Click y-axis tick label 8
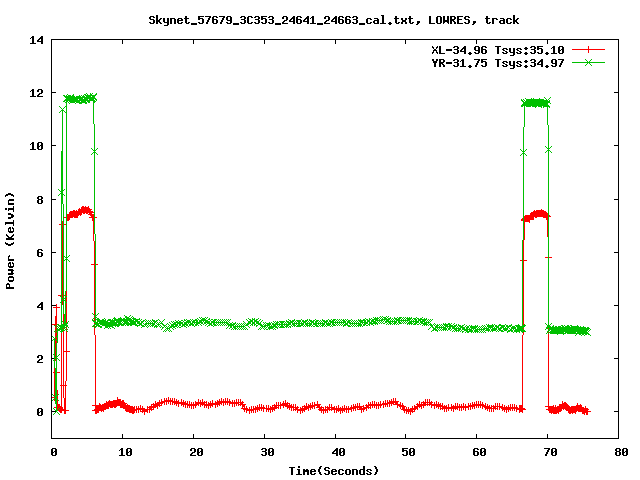This screenshot has width=640, height=480. (40, 200)
